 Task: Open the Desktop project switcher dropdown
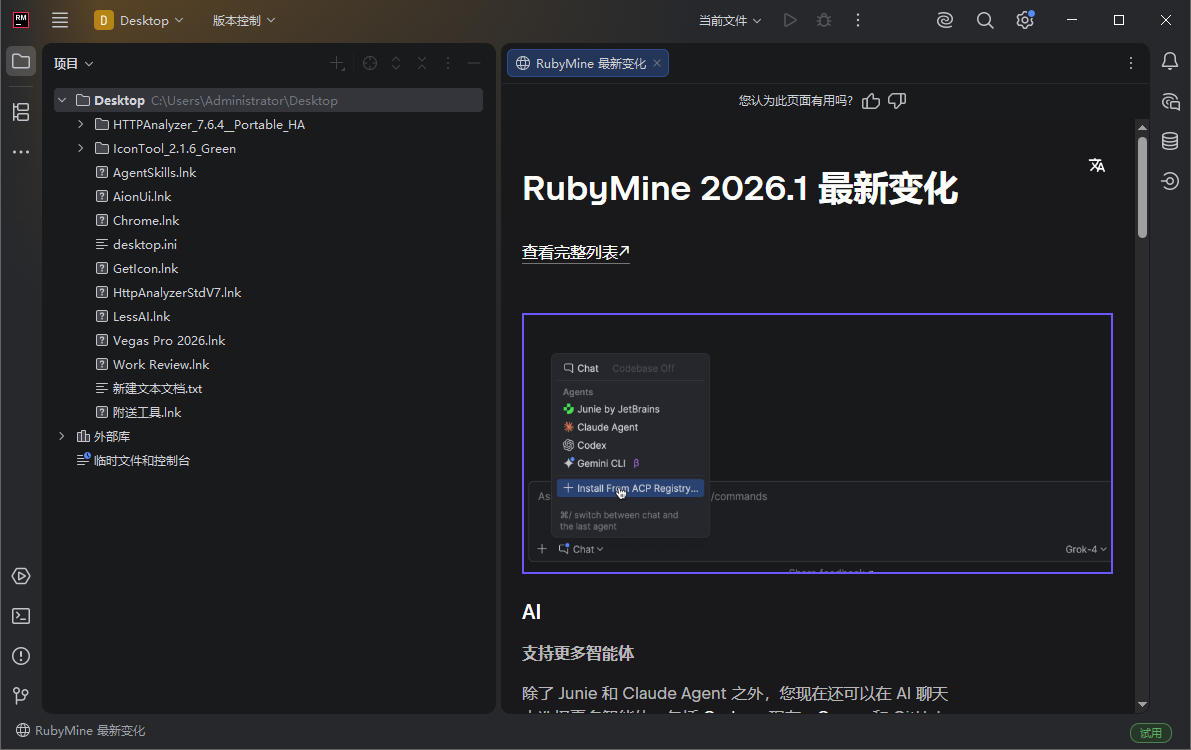pyautogui.click(x=140, y=19)
